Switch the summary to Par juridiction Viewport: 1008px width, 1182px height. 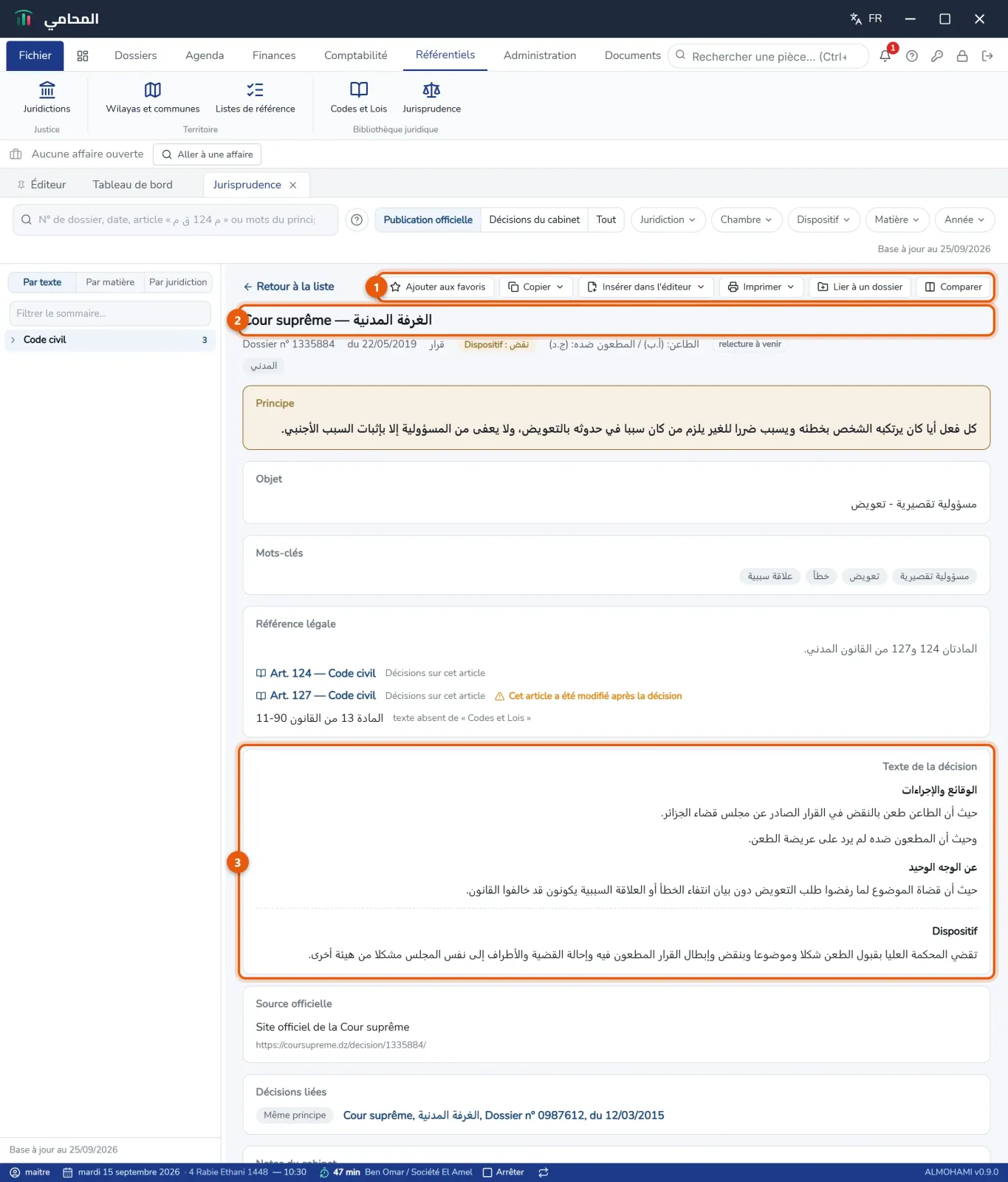coord(178,282)
